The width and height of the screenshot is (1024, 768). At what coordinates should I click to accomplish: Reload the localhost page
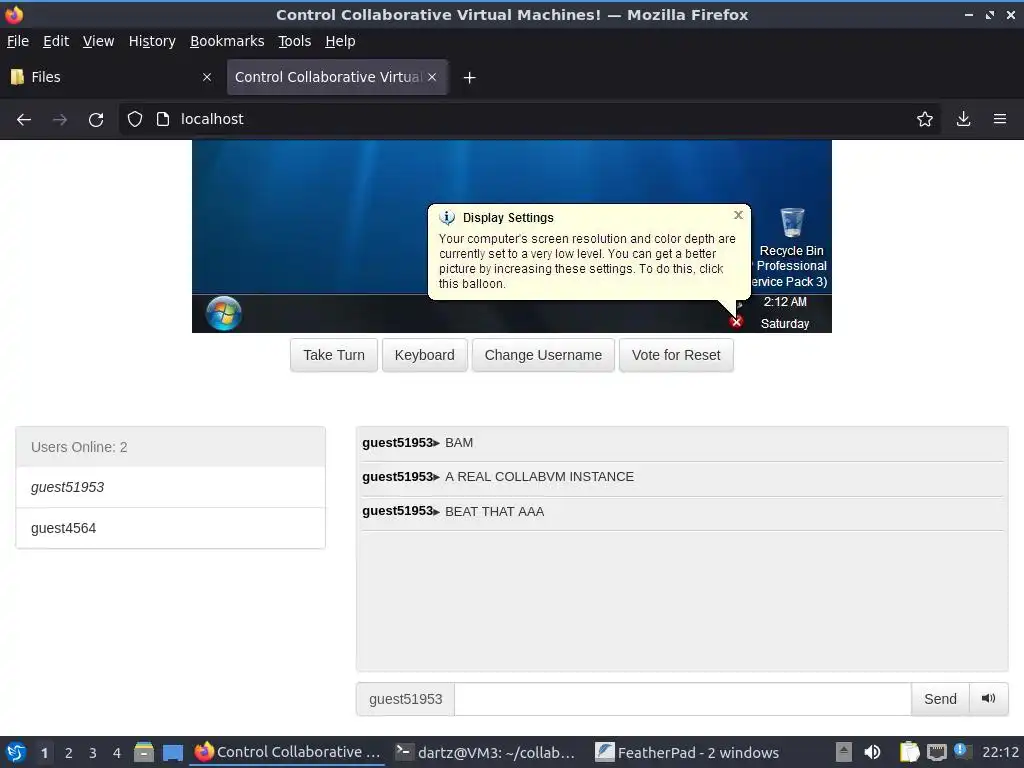point(96,120)
